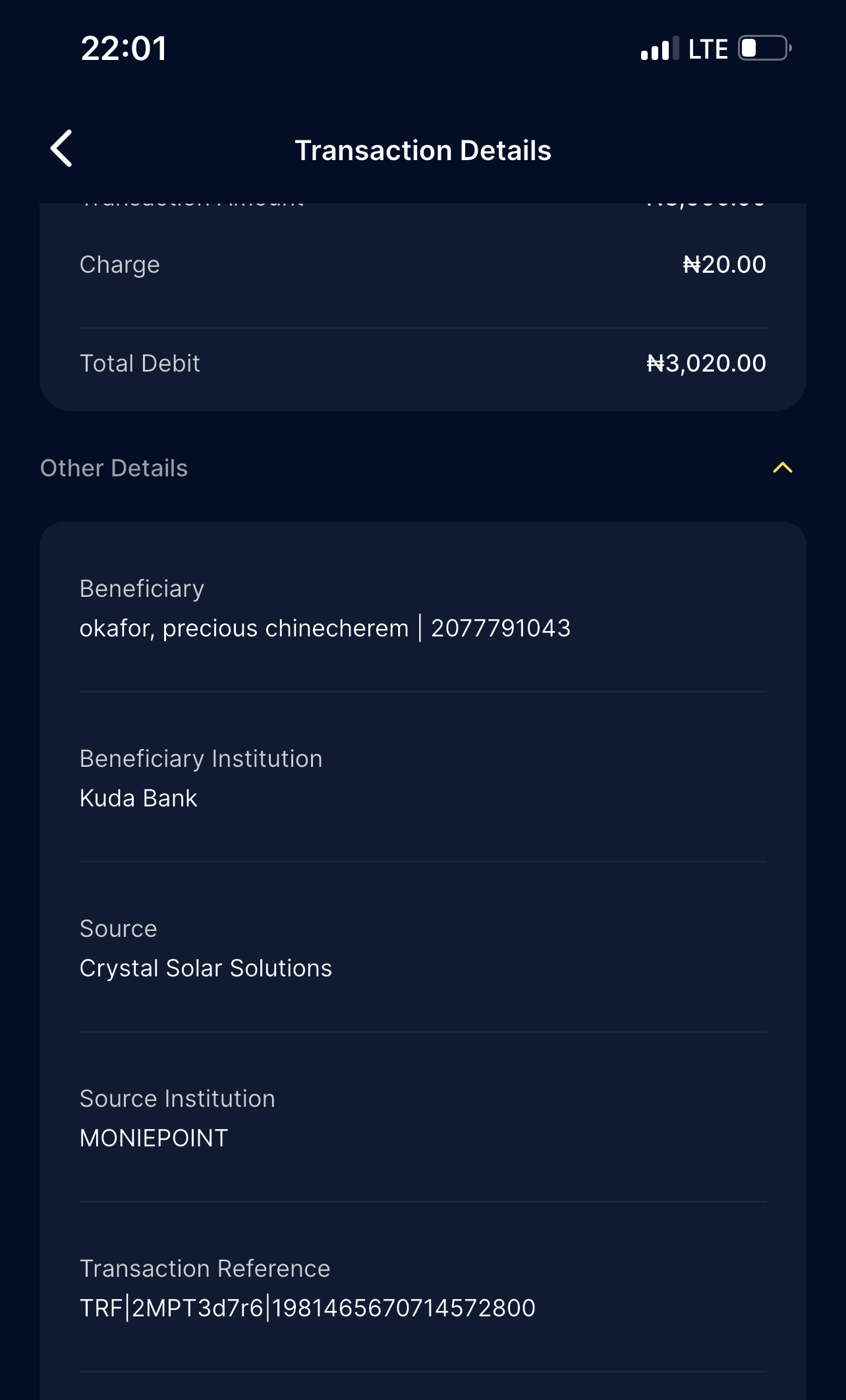The width and height of the screenshot is (846, 1400).
Task: Tap the TRF transaction reference number
Action: (307, 1308)
